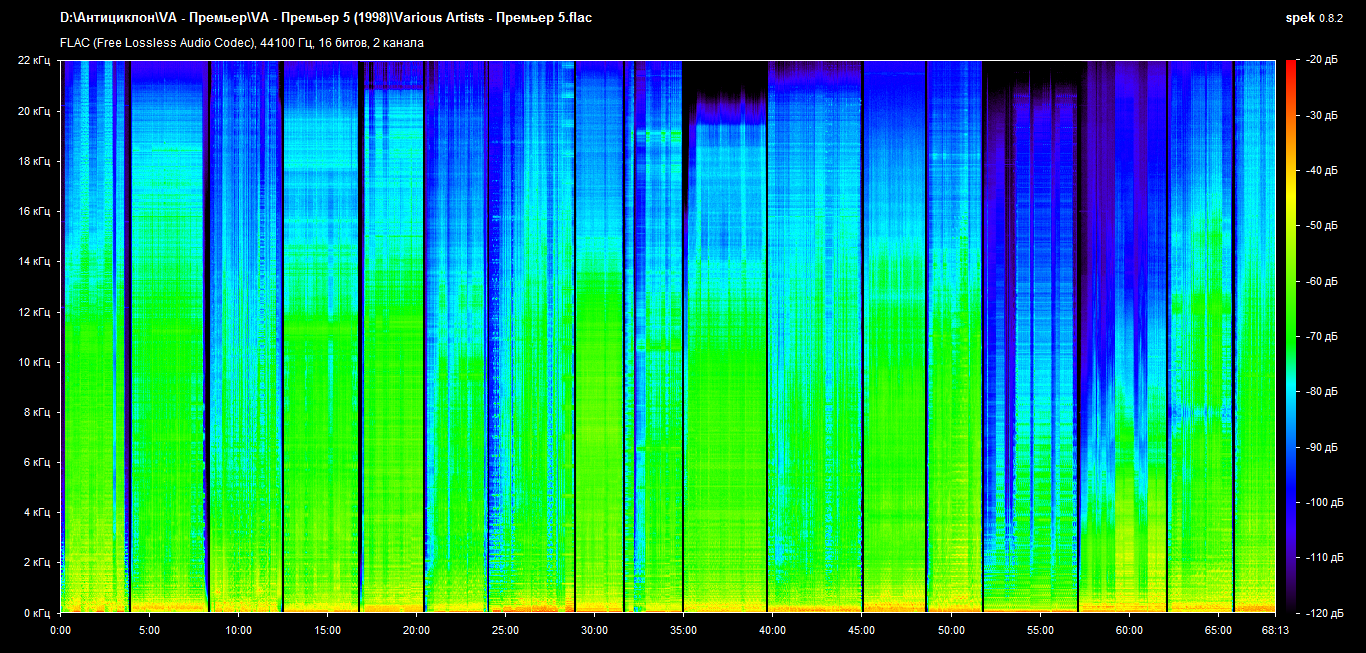Viewport: 1366px width, 653px height.
Task: Click the dB color gradient legend bar
Action: [x=1291, y=336]
